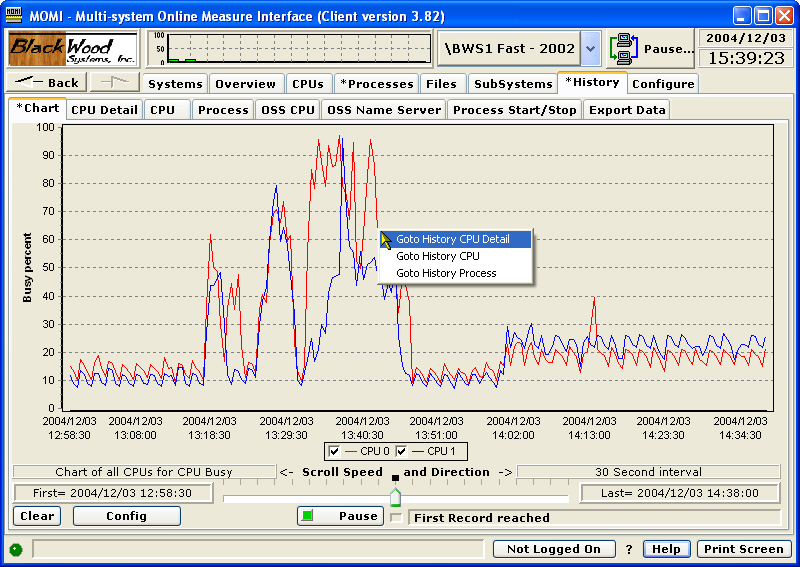Uncheck the CPU 1 legend checkbox
The width and height of the screenshot is (800, 567).
[402, 452]
